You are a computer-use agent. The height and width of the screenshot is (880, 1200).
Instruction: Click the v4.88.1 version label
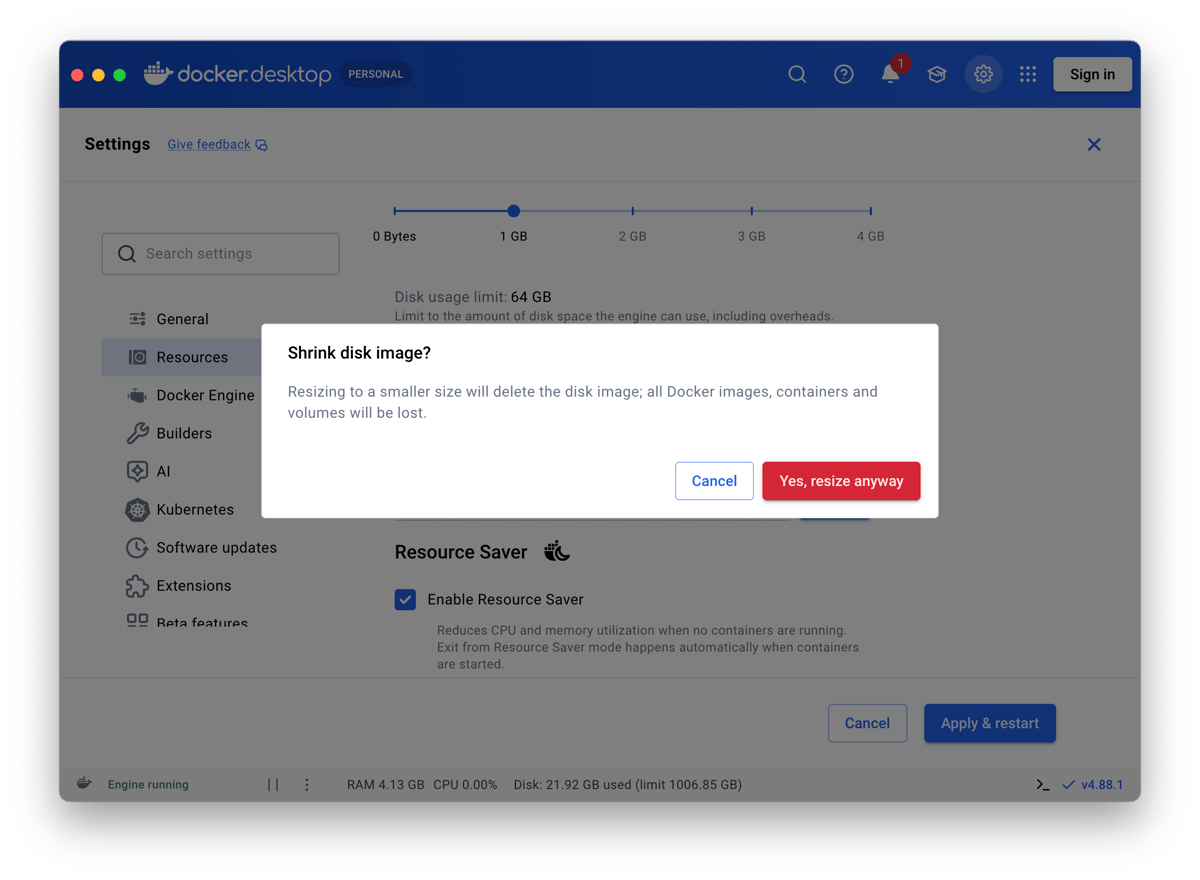tap(1102, 785)
